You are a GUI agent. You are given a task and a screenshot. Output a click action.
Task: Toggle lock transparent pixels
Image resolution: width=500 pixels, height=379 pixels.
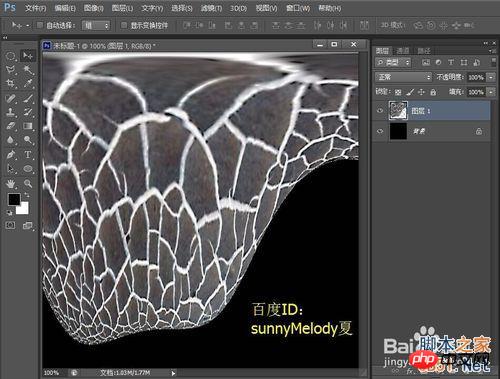click(x=398, y=92)
